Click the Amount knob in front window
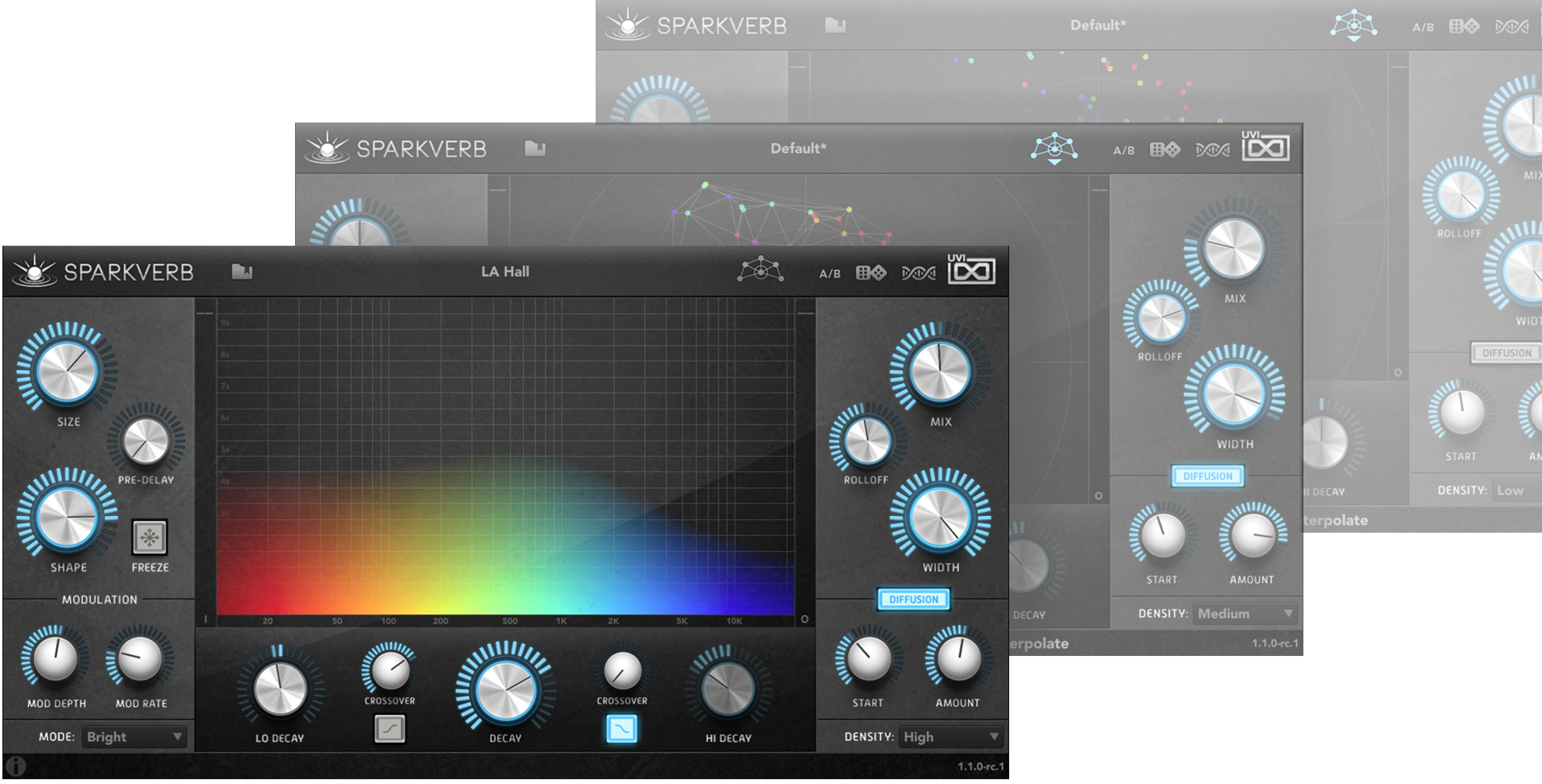Viewport: 1542px width, 784px height. point(958,658)
